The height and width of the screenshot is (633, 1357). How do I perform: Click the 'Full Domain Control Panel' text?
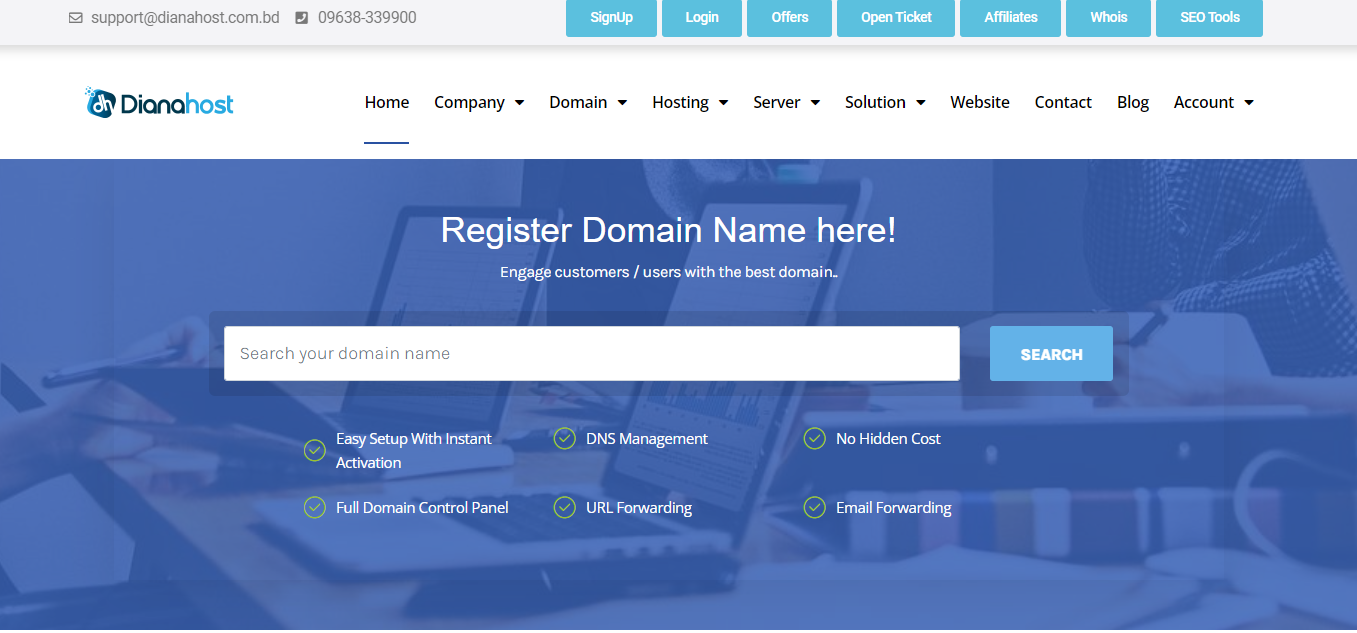pos(422,508)
